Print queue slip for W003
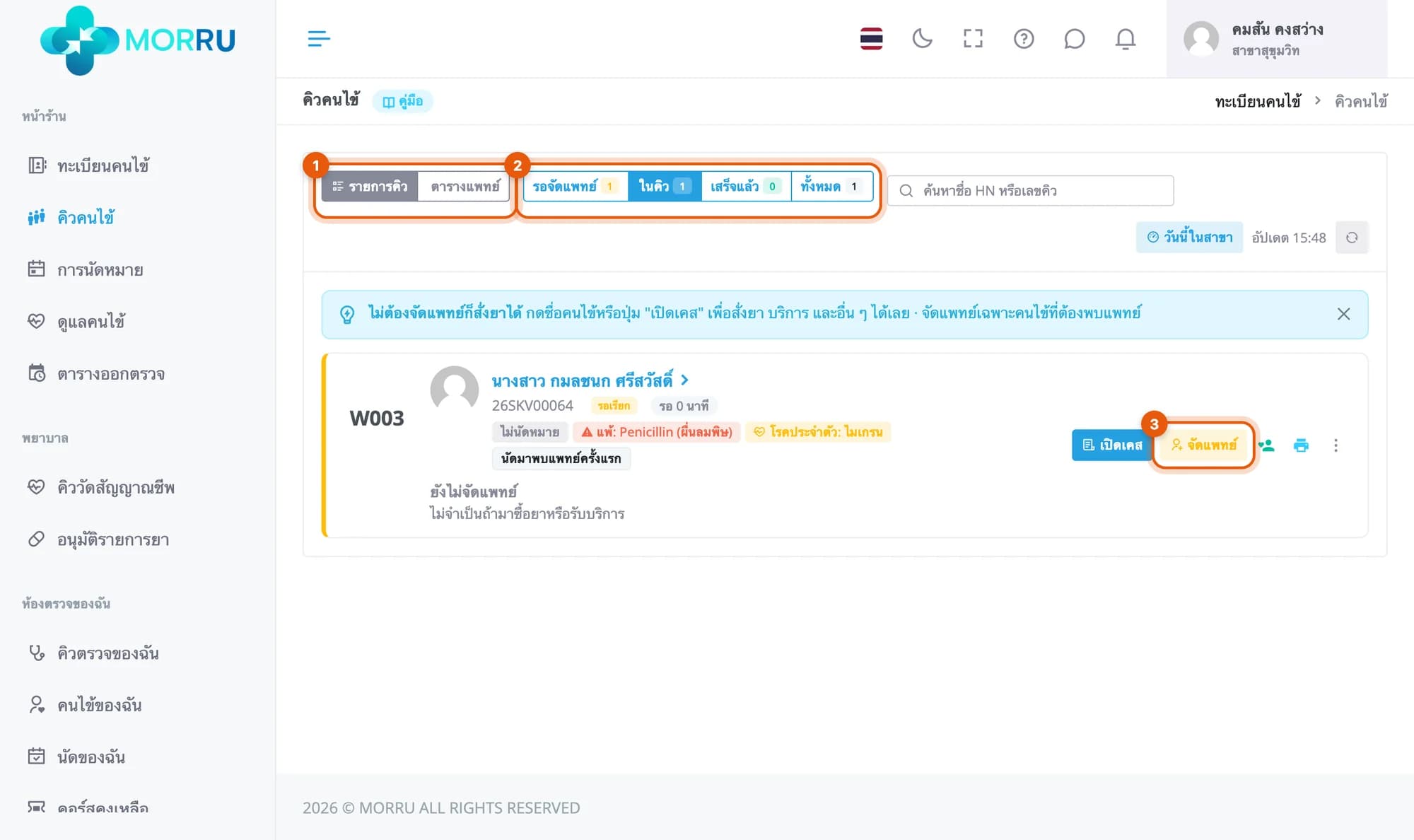Image resolution: width=1414 pixels, height=840 pixels. 1301,445
